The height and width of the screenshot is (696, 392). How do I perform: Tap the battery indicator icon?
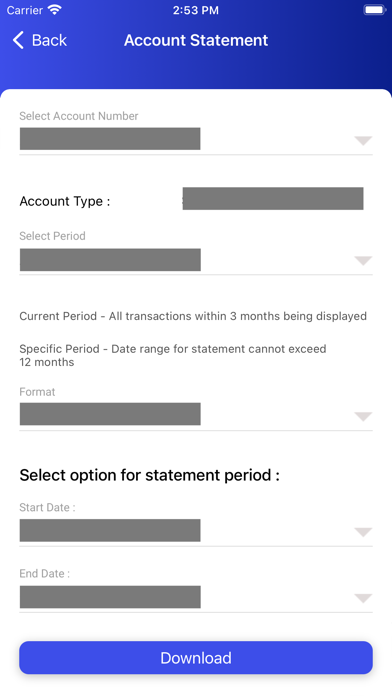coord(375,10)
